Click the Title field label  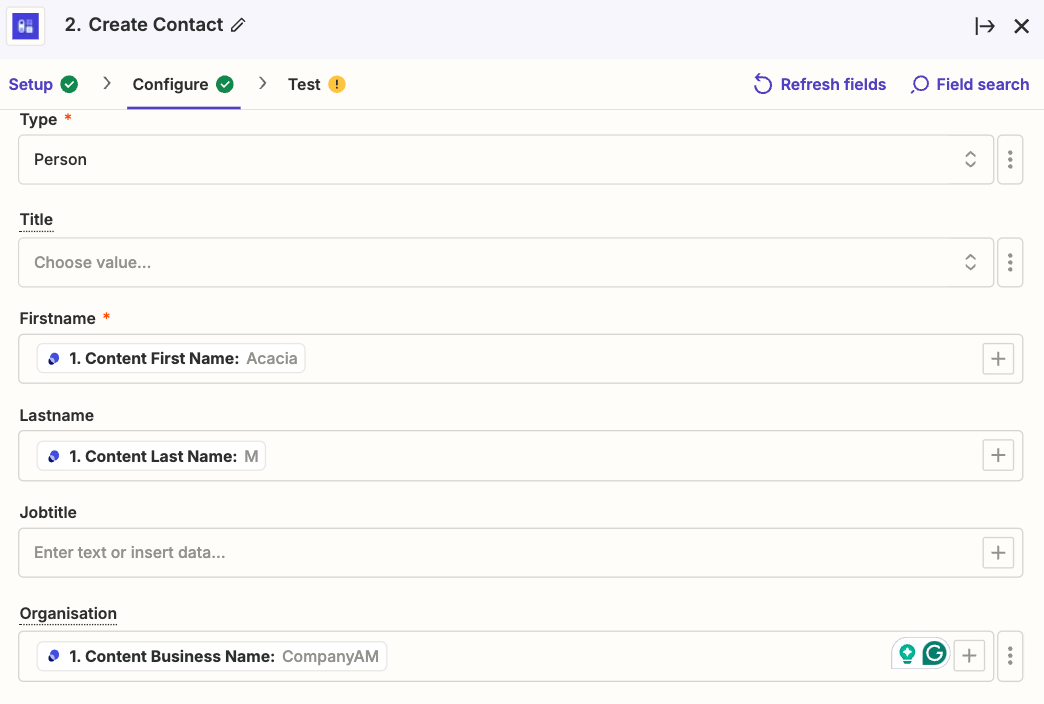click(36, 220)
